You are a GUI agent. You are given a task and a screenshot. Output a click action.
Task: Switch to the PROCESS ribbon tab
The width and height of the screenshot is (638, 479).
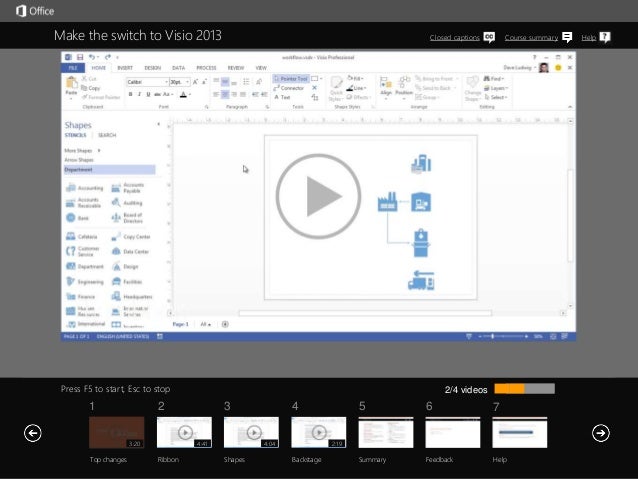point(206,68)
